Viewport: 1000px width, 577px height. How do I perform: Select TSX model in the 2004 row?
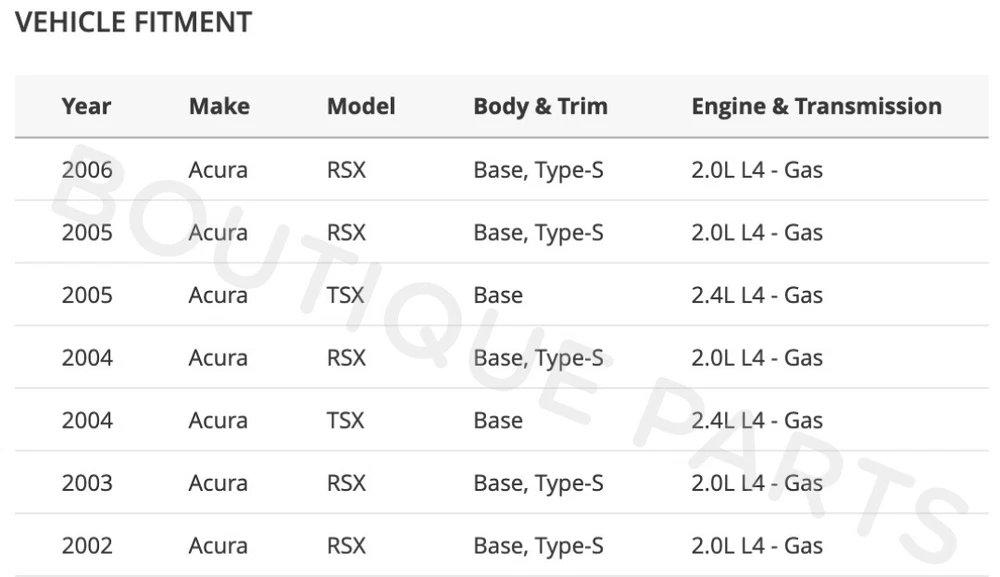pos(346,421)
